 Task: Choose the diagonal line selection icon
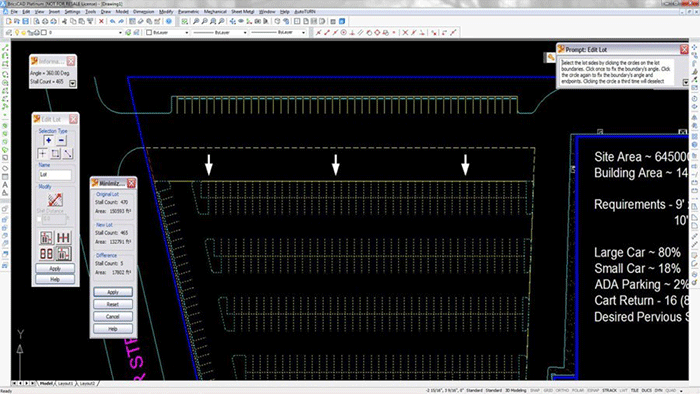tap(68, 153)
